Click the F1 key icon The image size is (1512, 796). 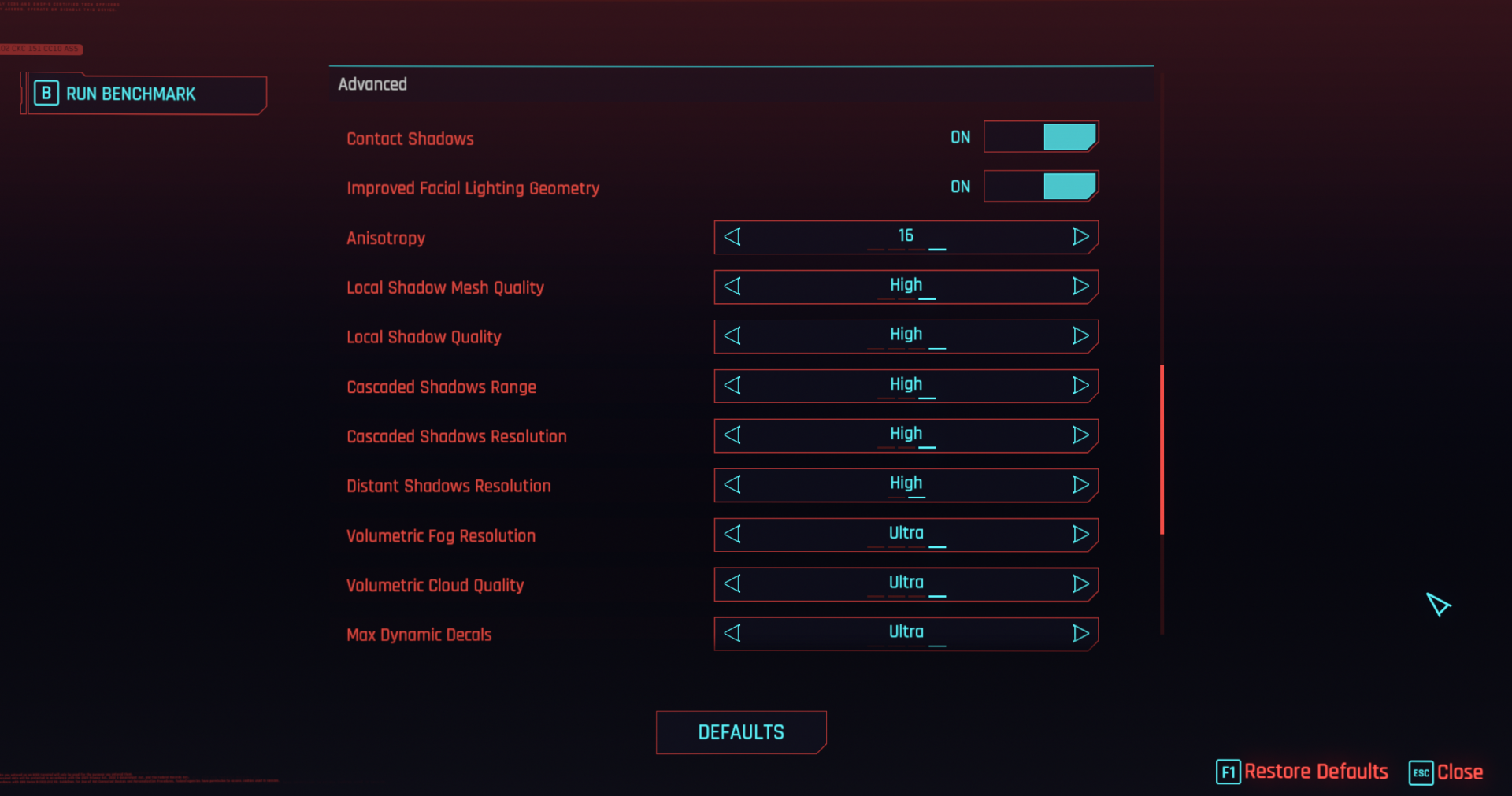(1228, 772)
